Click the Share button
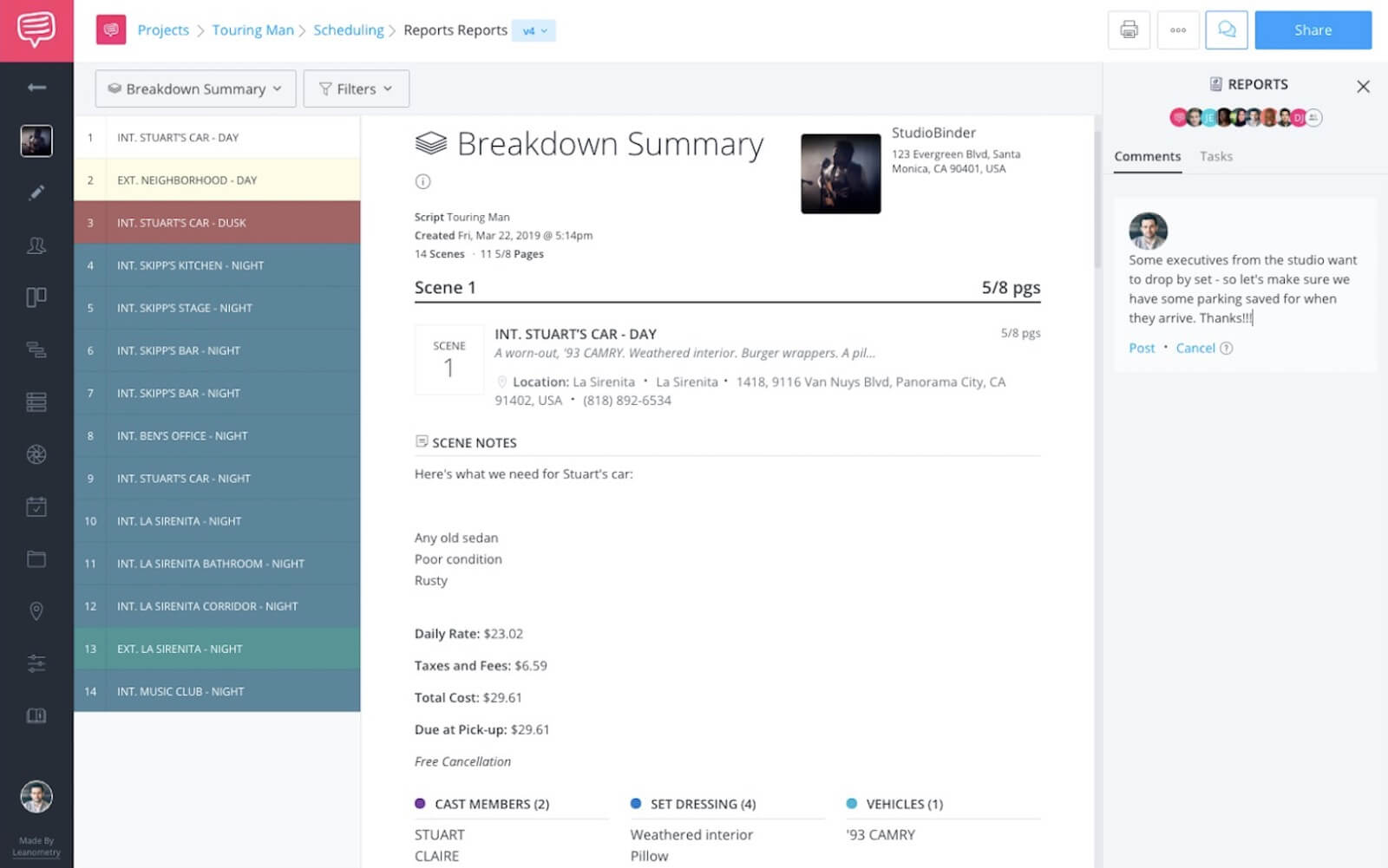The image size is (1388, 868). (x=1313, y=29)
